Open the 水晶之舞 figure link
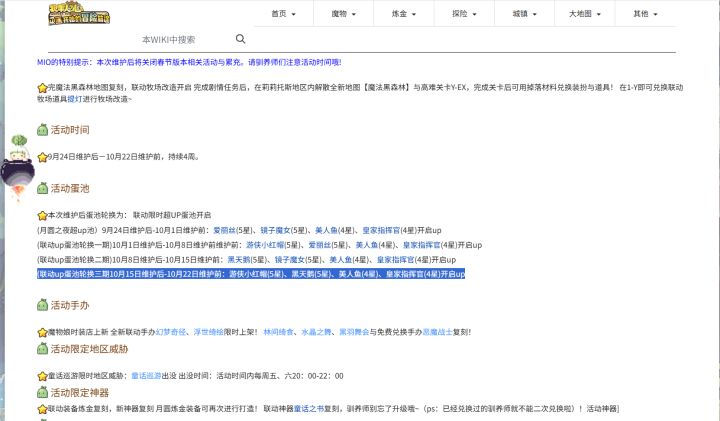This screenshot has height=421, width=720. (316, 332)
